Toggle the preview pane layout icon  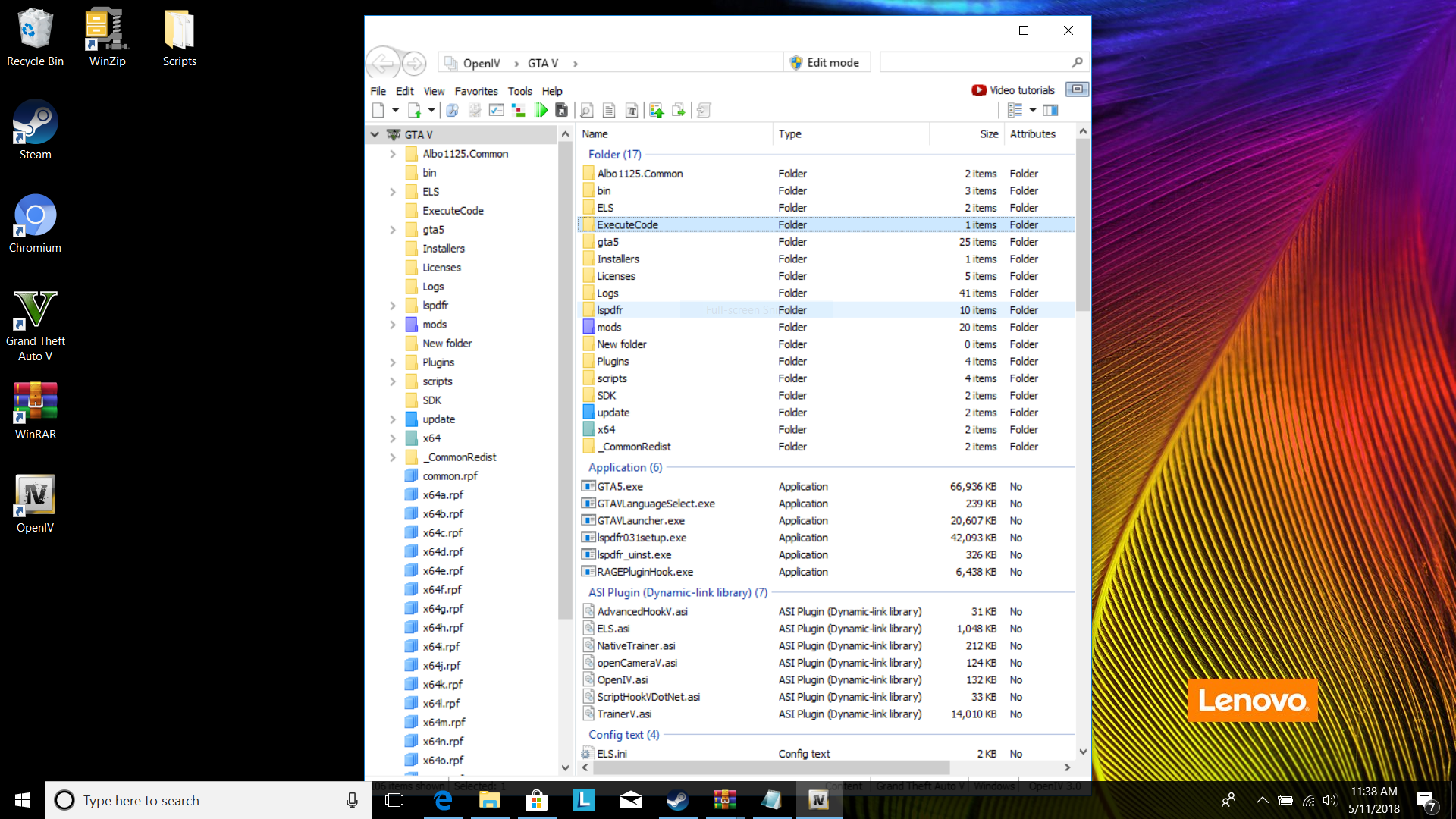click(1050, 111)
